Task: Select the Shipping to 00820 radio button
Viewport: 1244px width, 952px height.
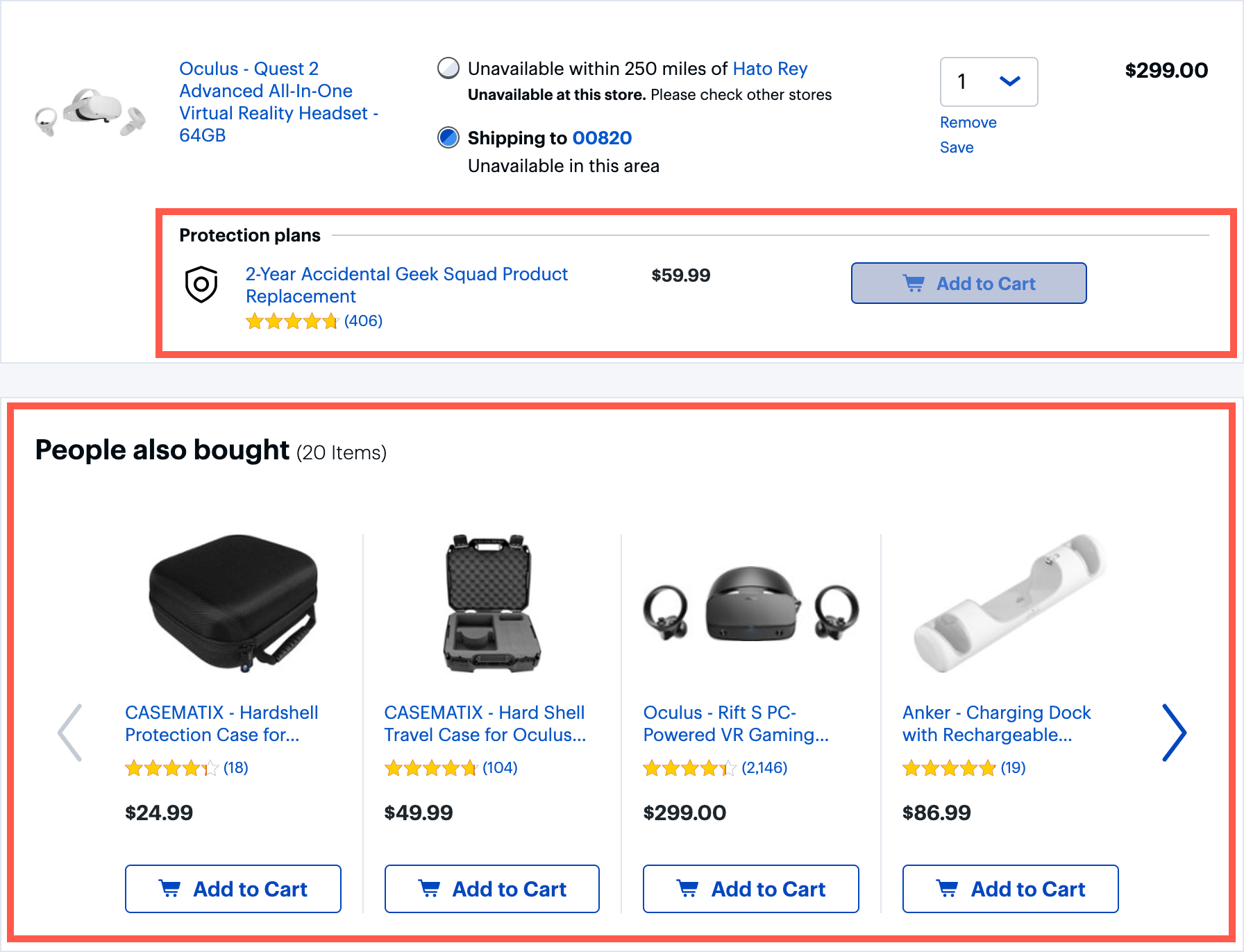Action: (x=448, y=137)
